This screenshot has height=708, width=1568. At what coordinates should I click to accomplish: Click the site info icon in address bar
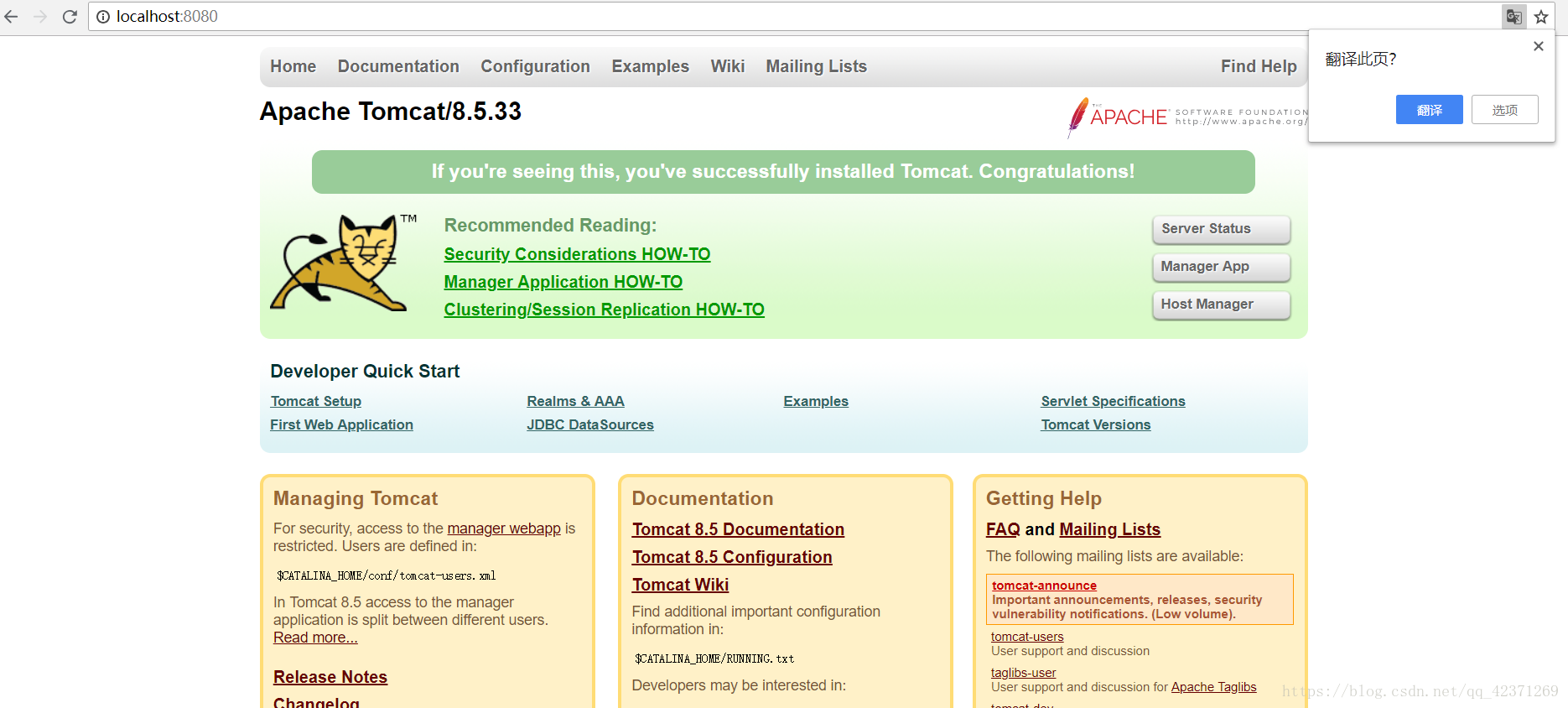tap(103, 17)
